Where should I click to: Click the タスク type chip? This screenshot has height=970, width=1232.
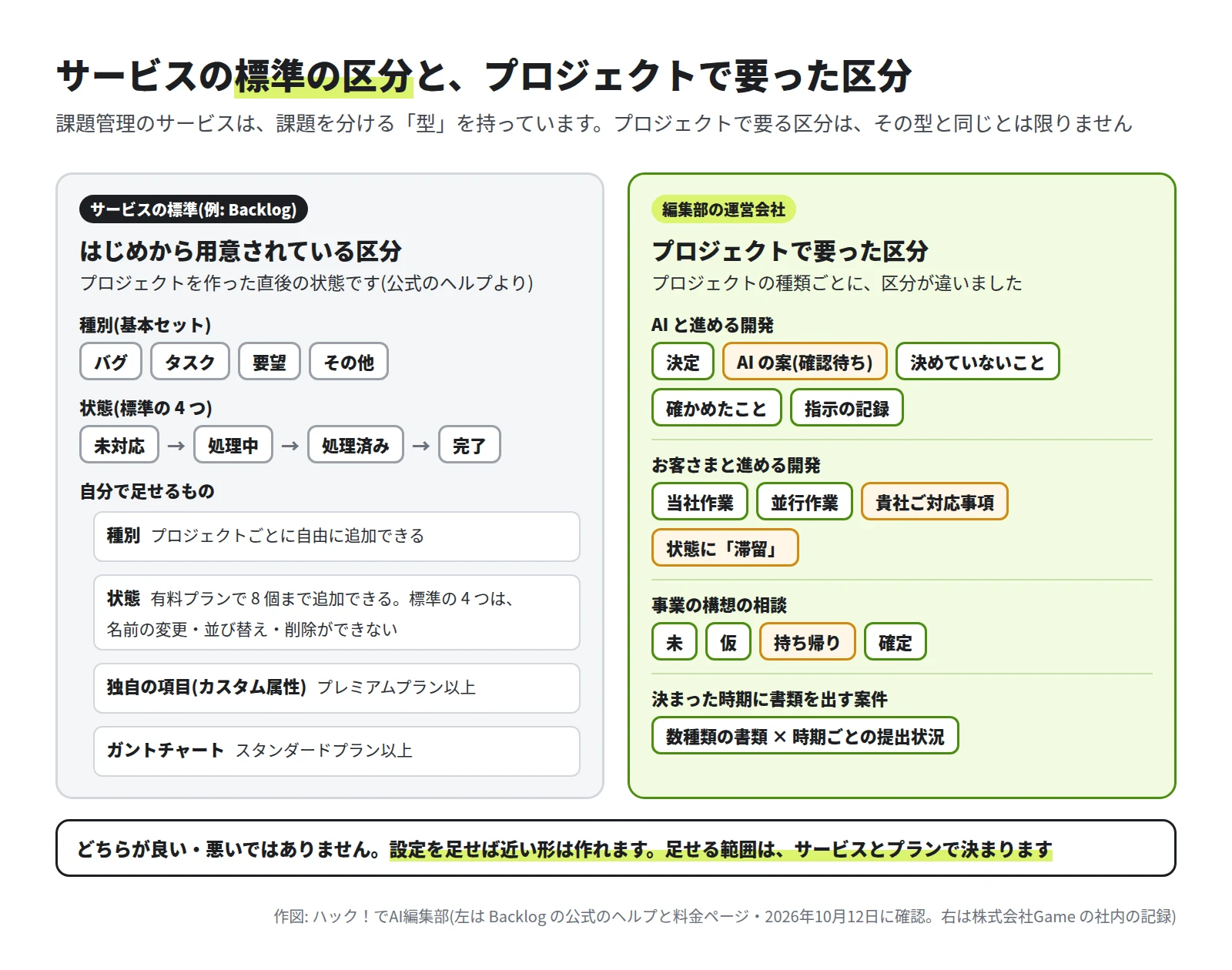[x=190, y=362]
